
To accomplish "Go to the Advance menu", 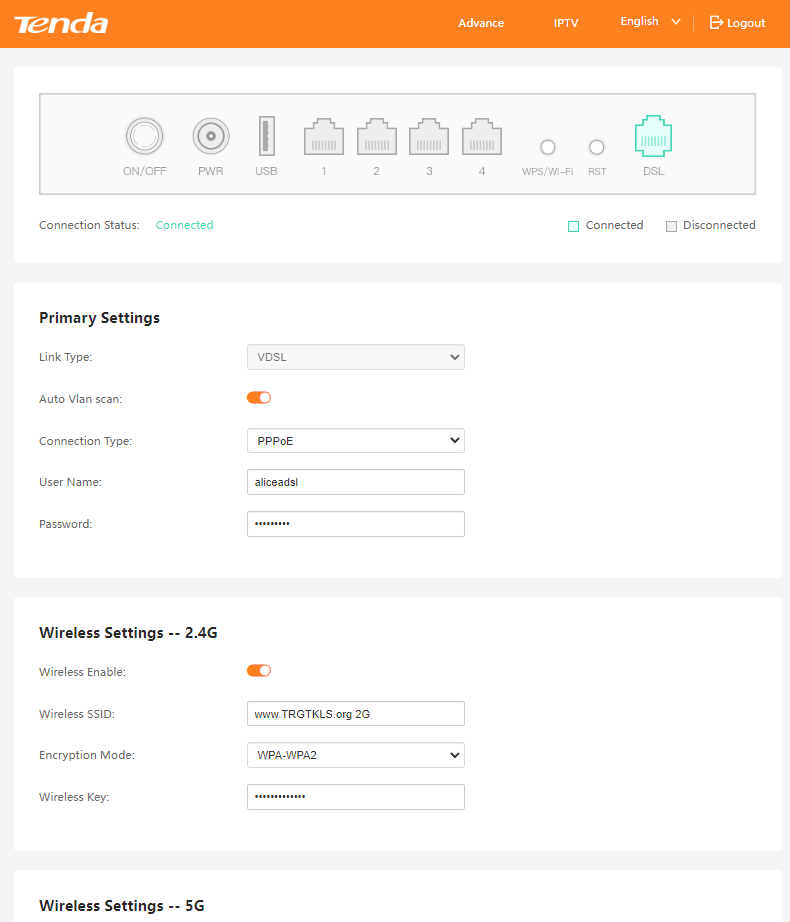I will coord(481,23).
